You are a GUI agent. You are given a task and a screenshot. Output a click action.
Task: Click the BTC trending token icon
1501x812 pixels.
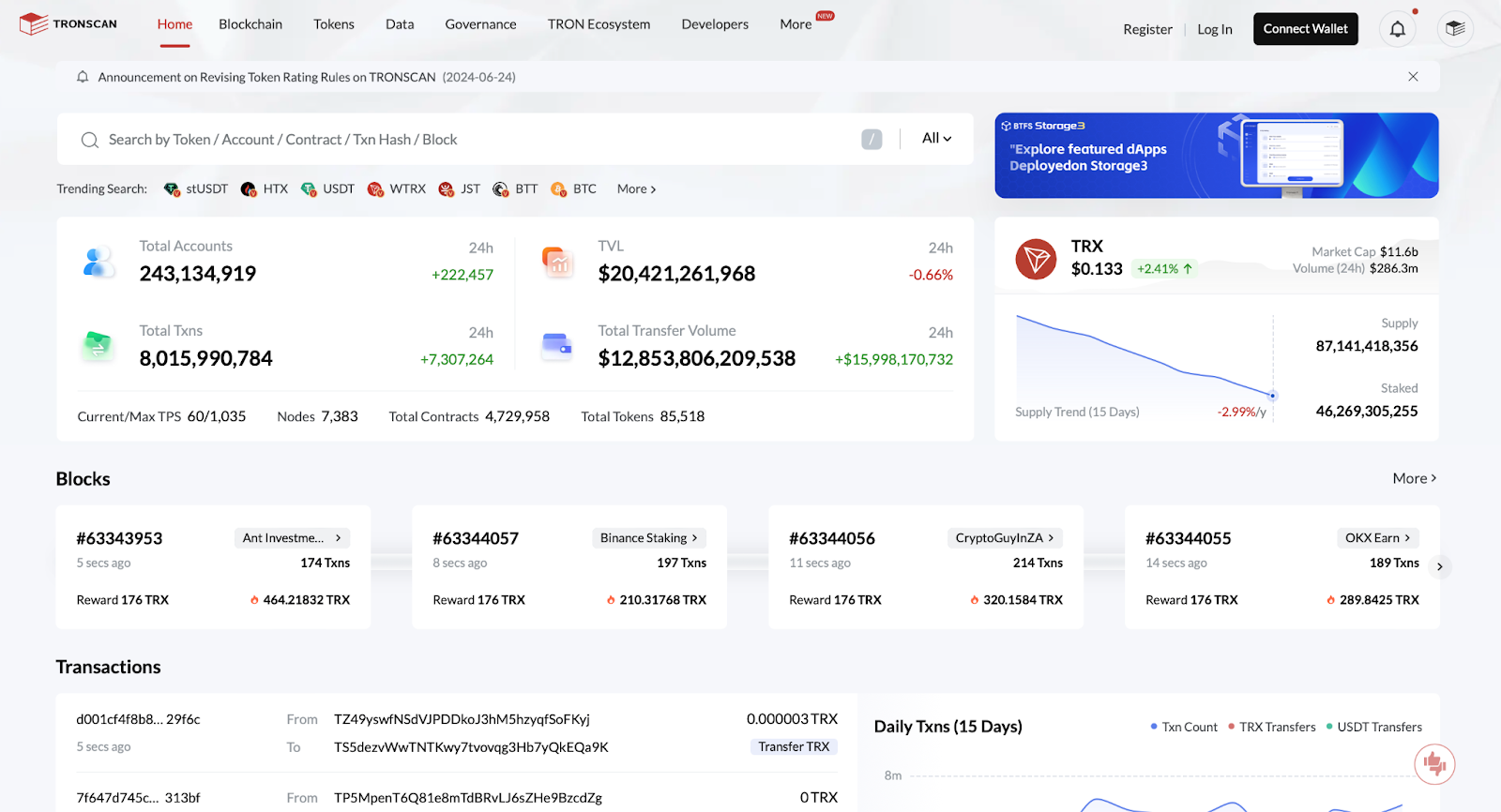pyautogui.click(x=559, y=189)
